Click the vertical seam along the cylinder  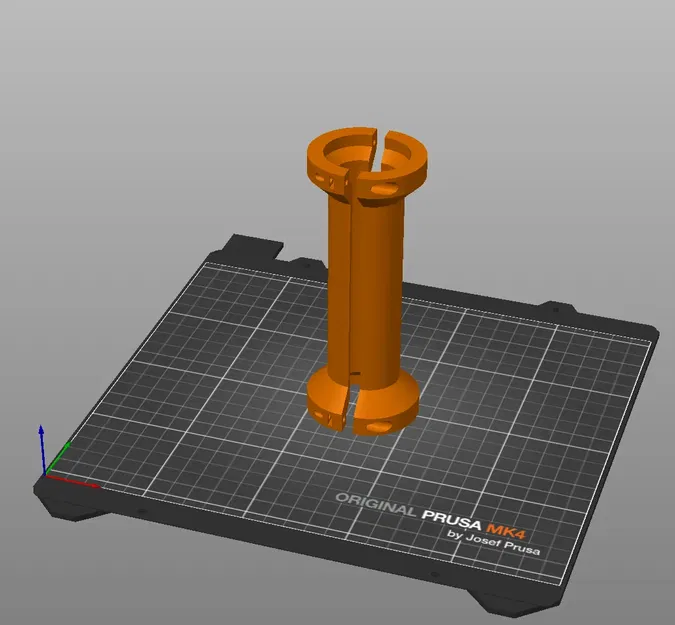351,288
